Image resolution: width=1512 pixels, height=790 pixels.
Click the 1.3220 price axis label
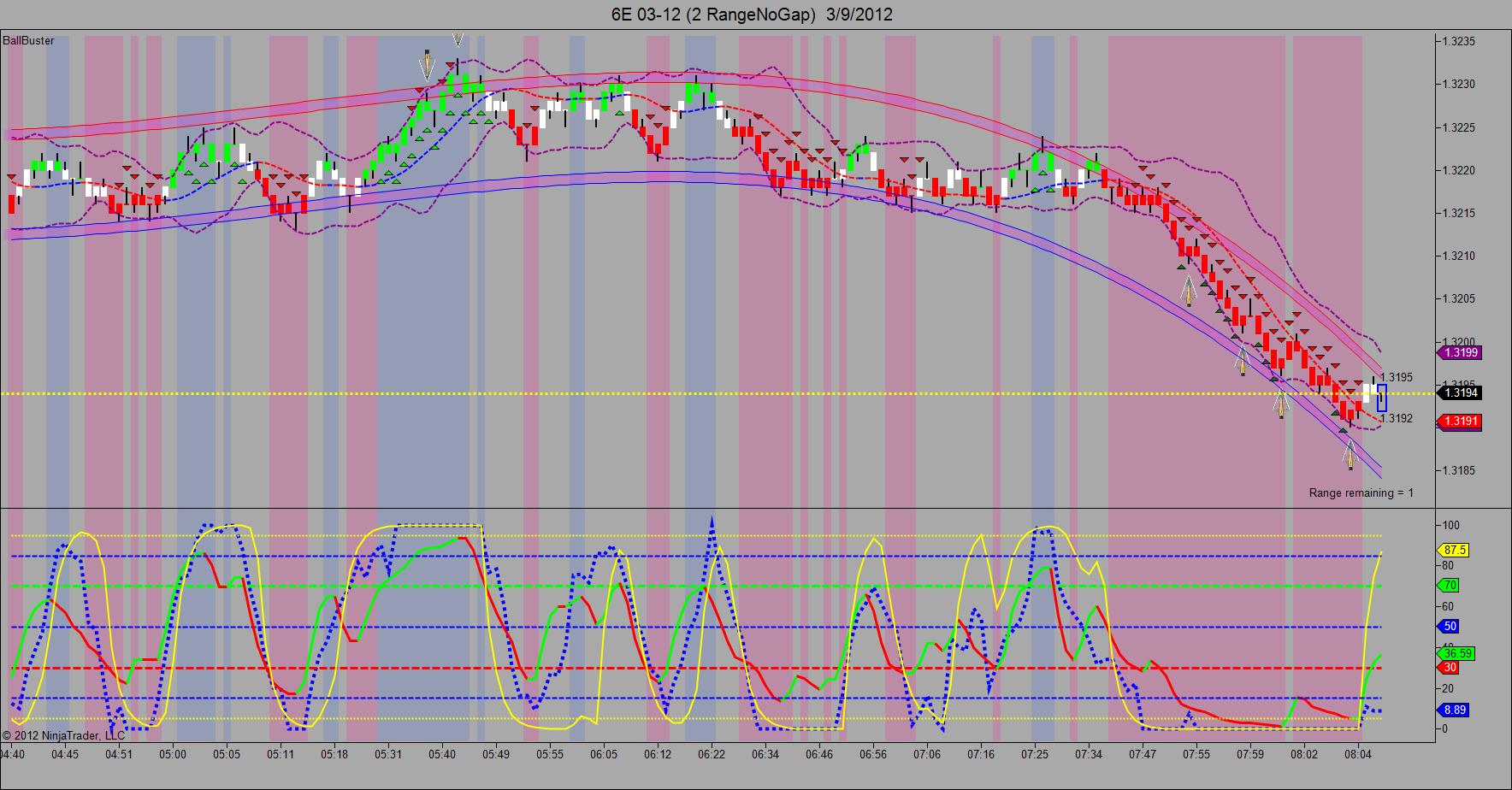click(1460, 170)
